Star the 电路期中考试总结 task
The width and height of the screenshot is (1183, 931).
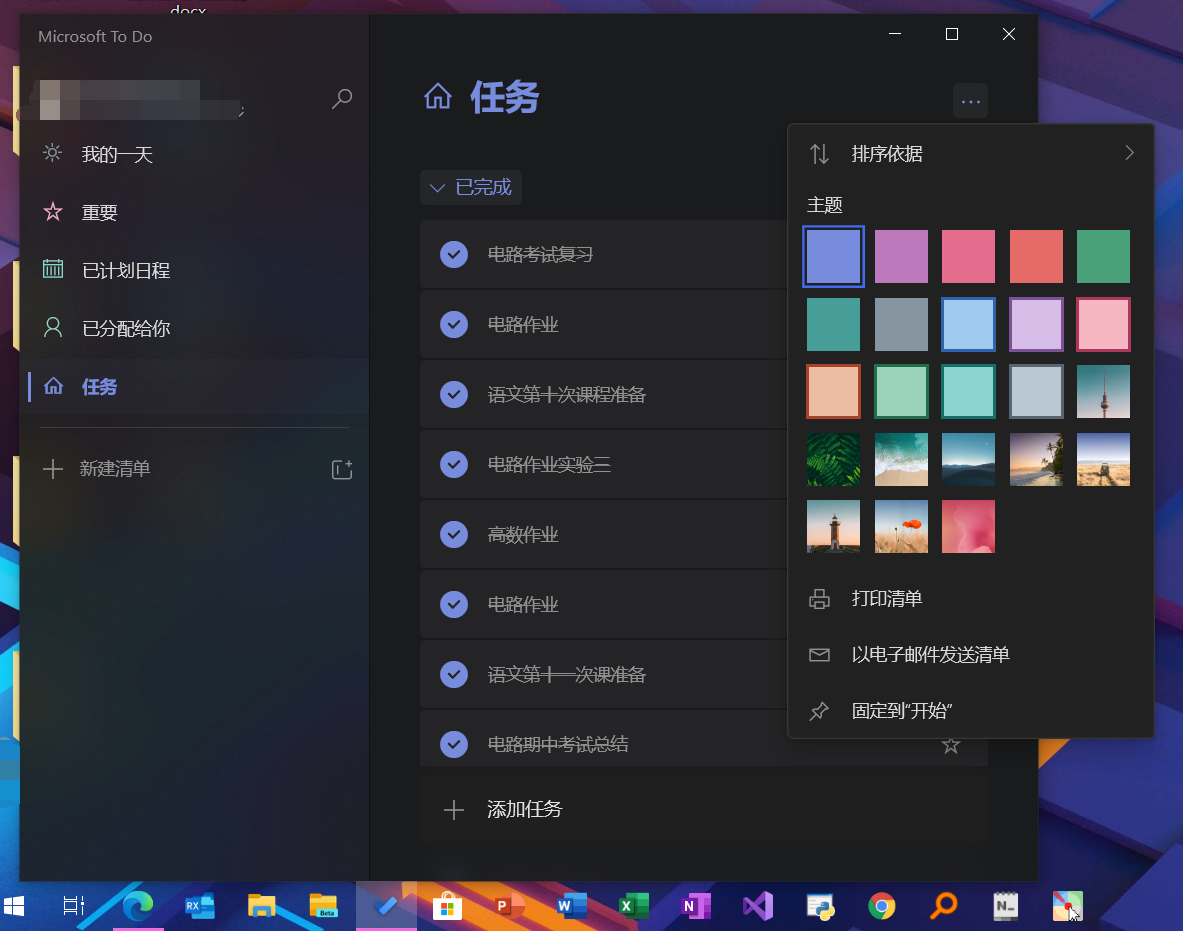951,745
